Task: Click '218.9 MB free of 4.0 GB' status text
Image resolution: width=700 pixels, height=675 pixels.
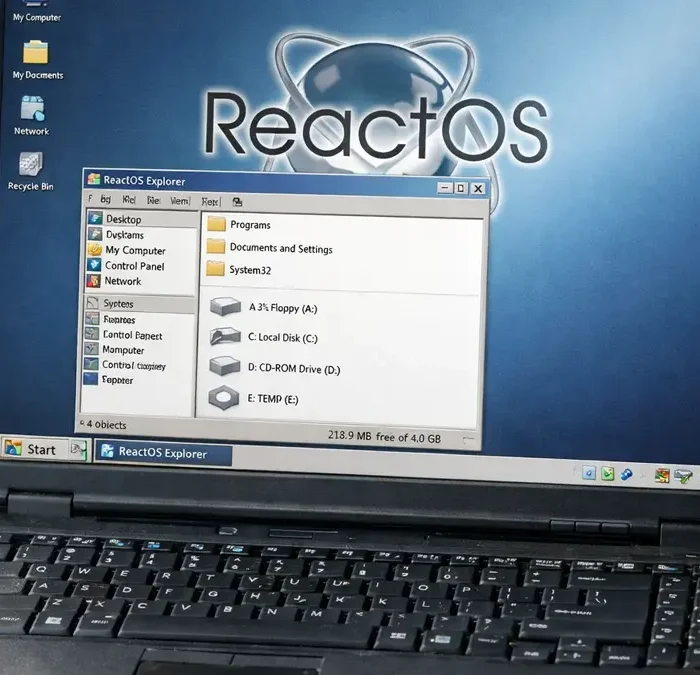Action: click(384, 437)
